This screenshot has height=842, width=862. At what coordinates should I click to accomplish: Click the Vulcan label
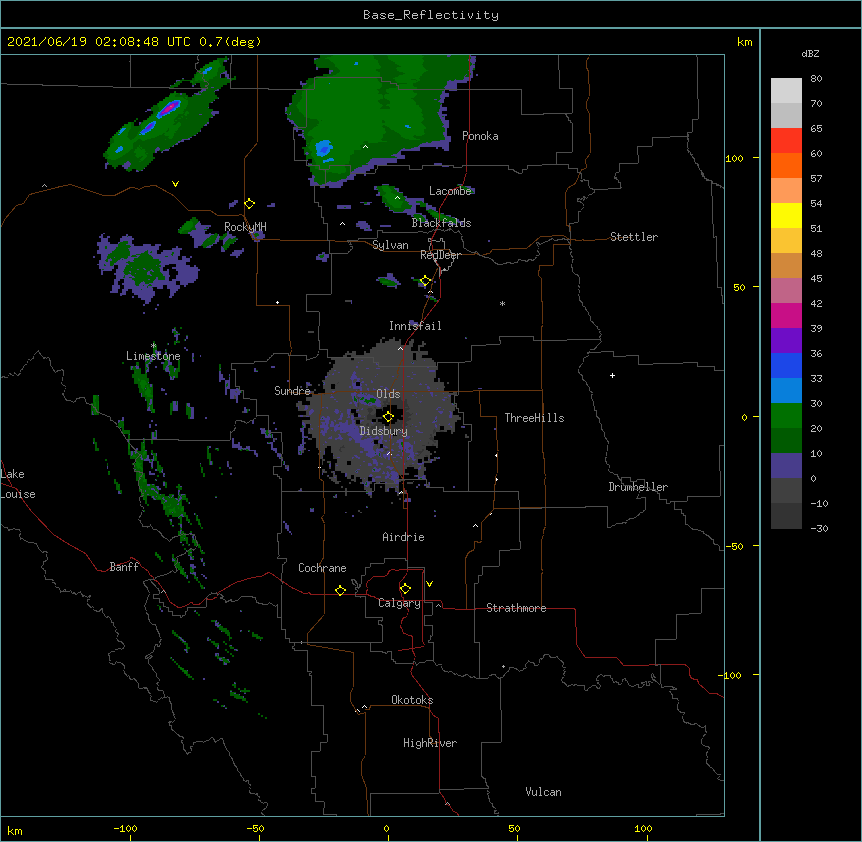[x=543, y=792]
